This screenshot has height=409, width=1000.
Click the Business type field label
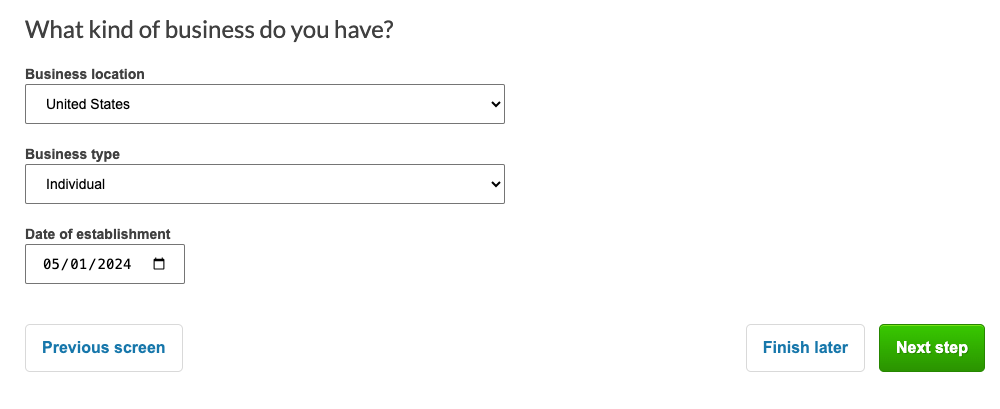[72, 154]
